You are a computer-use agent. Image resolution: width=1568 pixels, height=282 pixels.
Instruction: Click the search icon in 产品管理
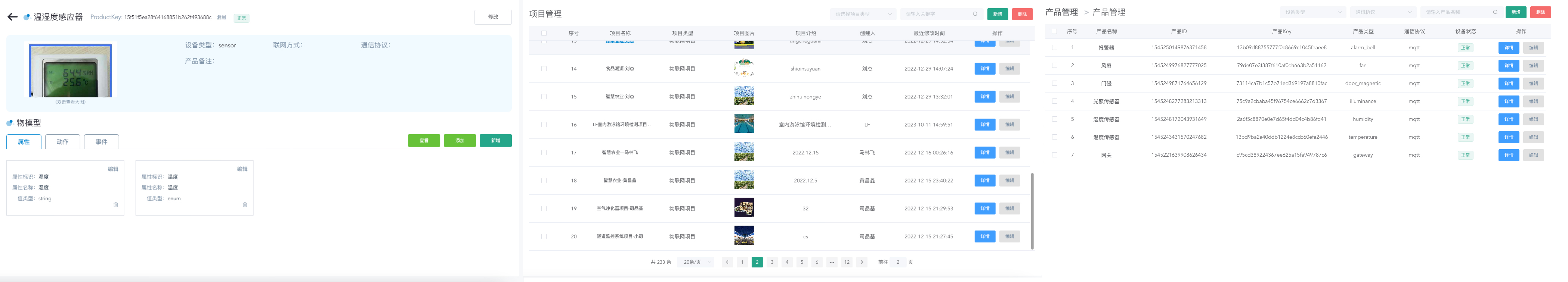(1495, 12)
